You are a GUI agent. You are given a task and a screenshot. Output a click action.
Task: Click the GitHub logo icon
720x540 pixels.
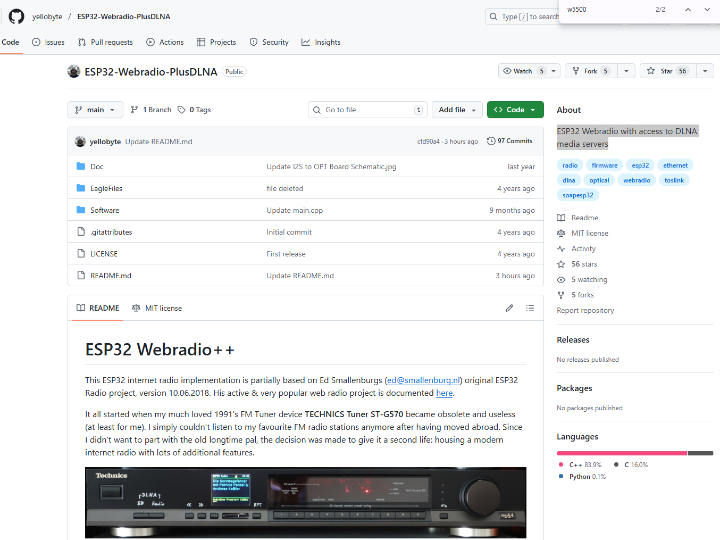click(16, 16)
